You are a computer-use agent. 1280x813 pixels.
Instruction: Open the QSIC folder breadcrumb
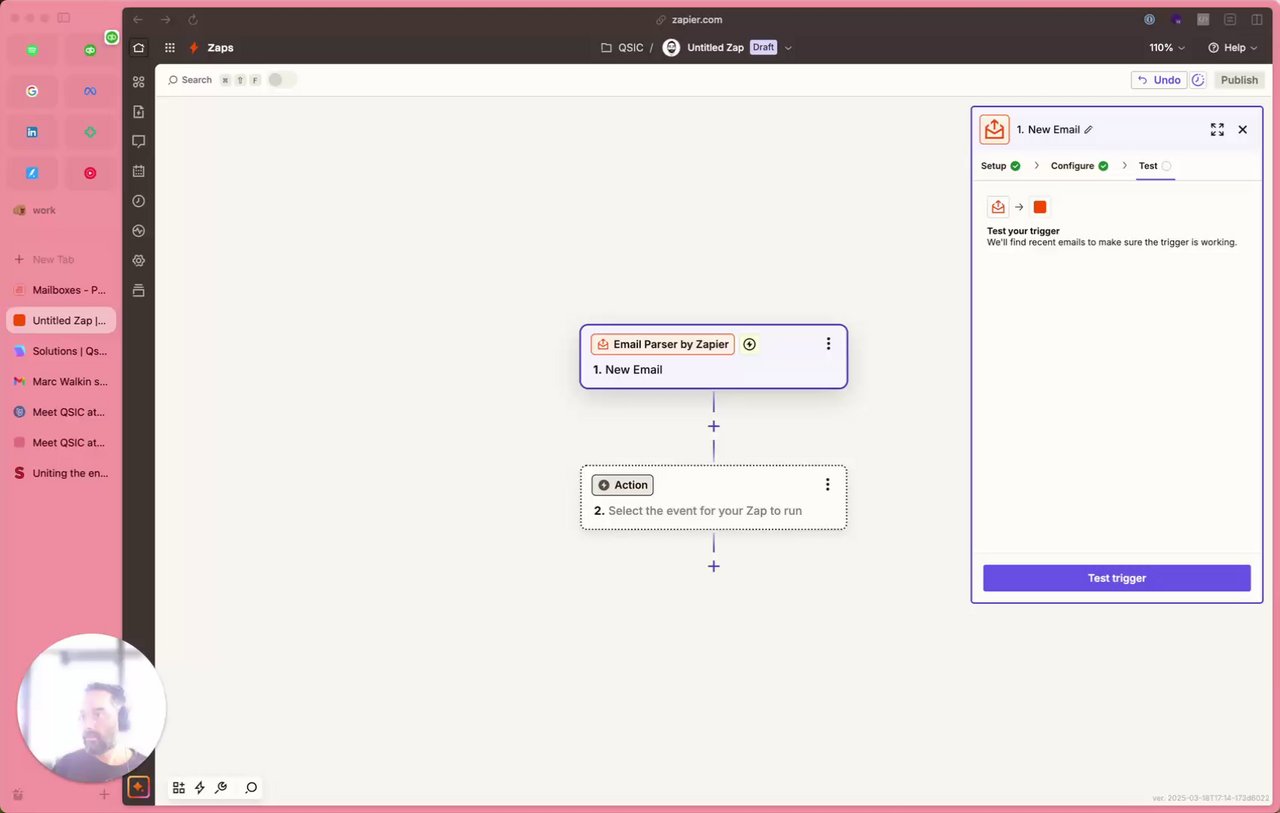tap(622, 48)
